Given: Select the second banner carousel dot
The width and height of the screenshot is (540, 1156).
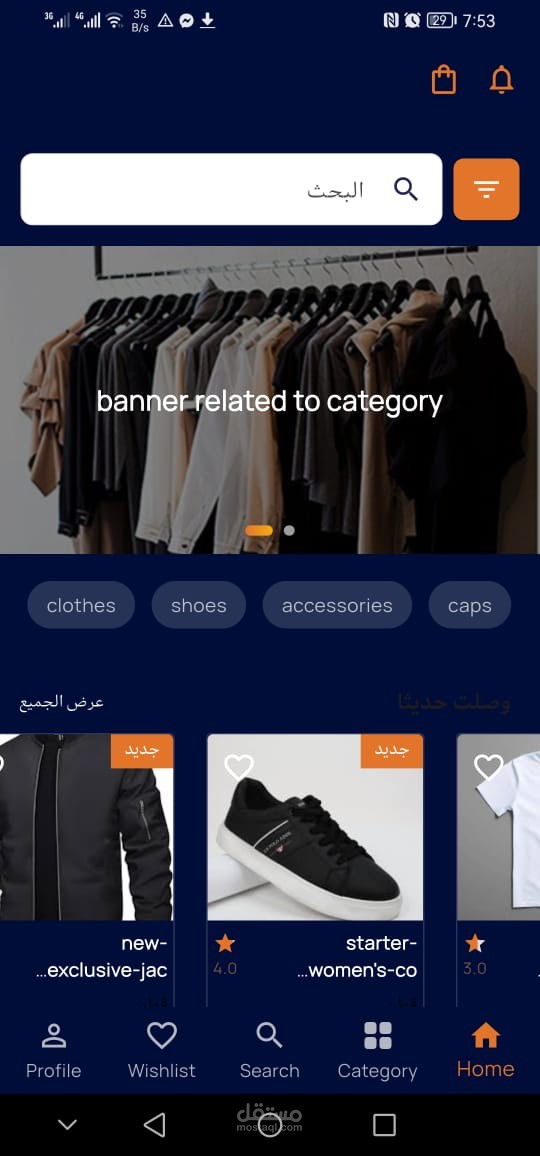Looking at the screenshot, I should [x=289, y=530].
